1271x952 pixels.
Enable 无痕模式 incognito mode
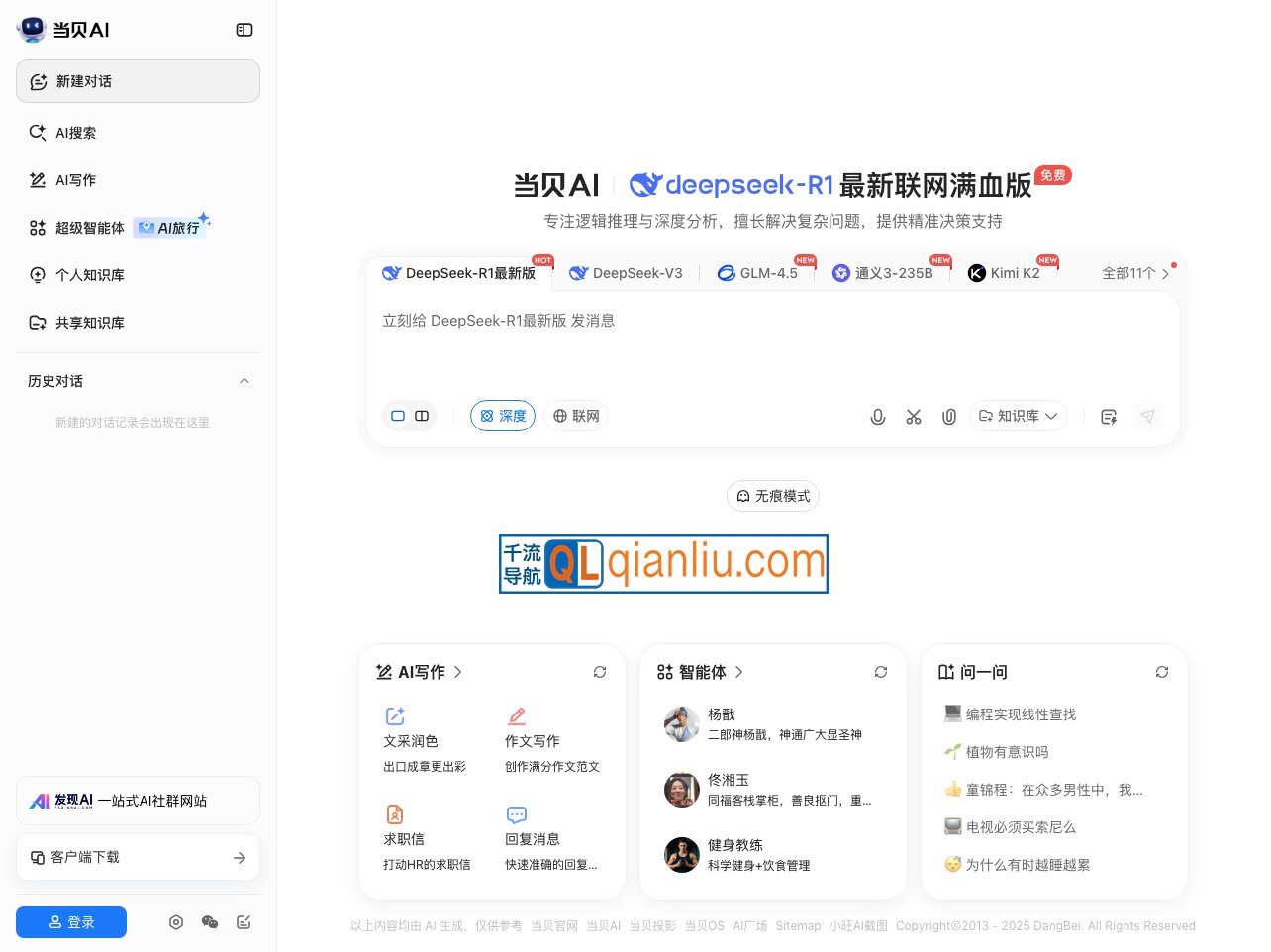pos(773,495)
